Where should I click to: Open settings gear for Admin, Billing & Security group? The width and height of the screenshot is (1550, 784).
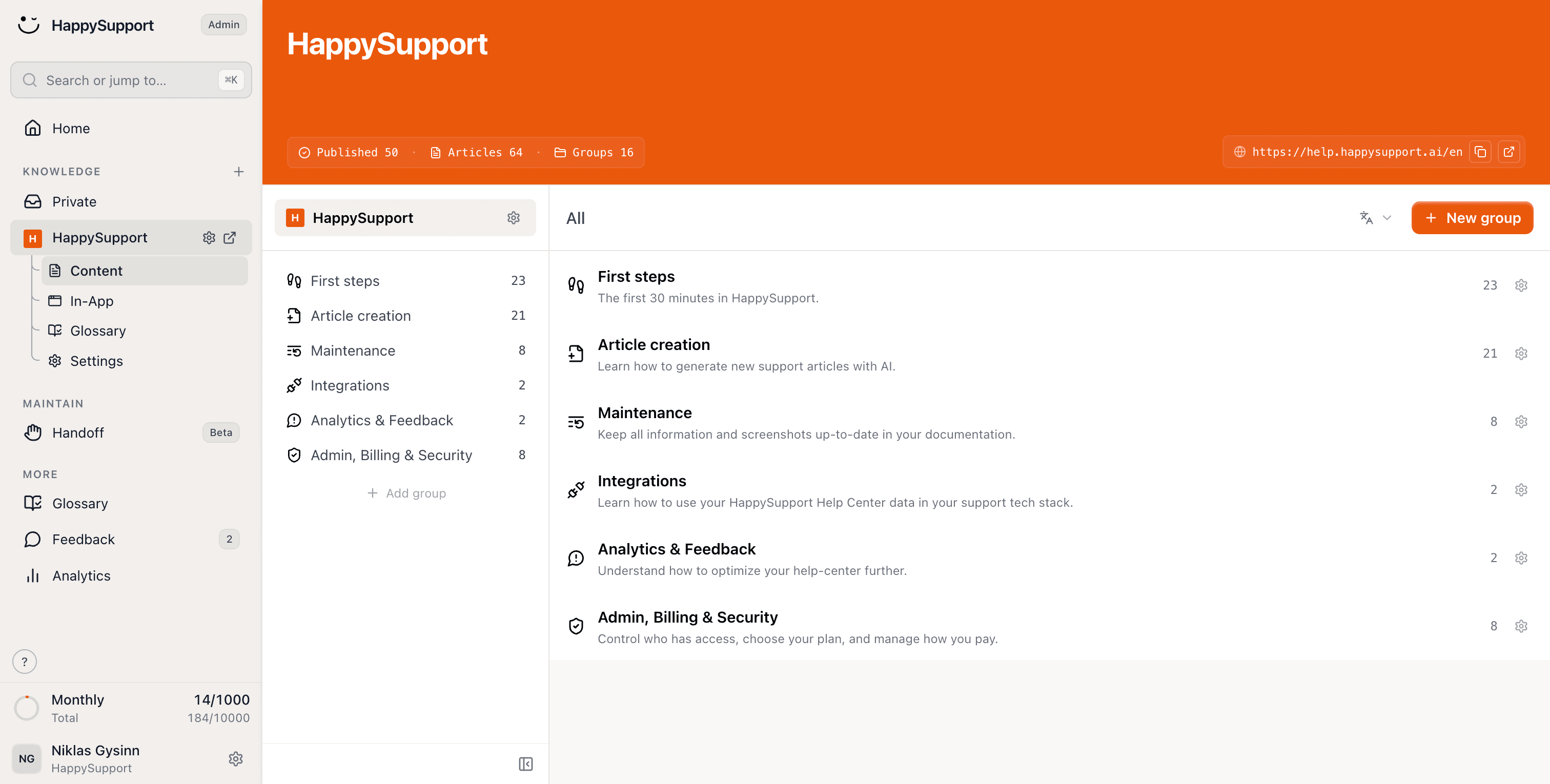(x=1521, y=626)
